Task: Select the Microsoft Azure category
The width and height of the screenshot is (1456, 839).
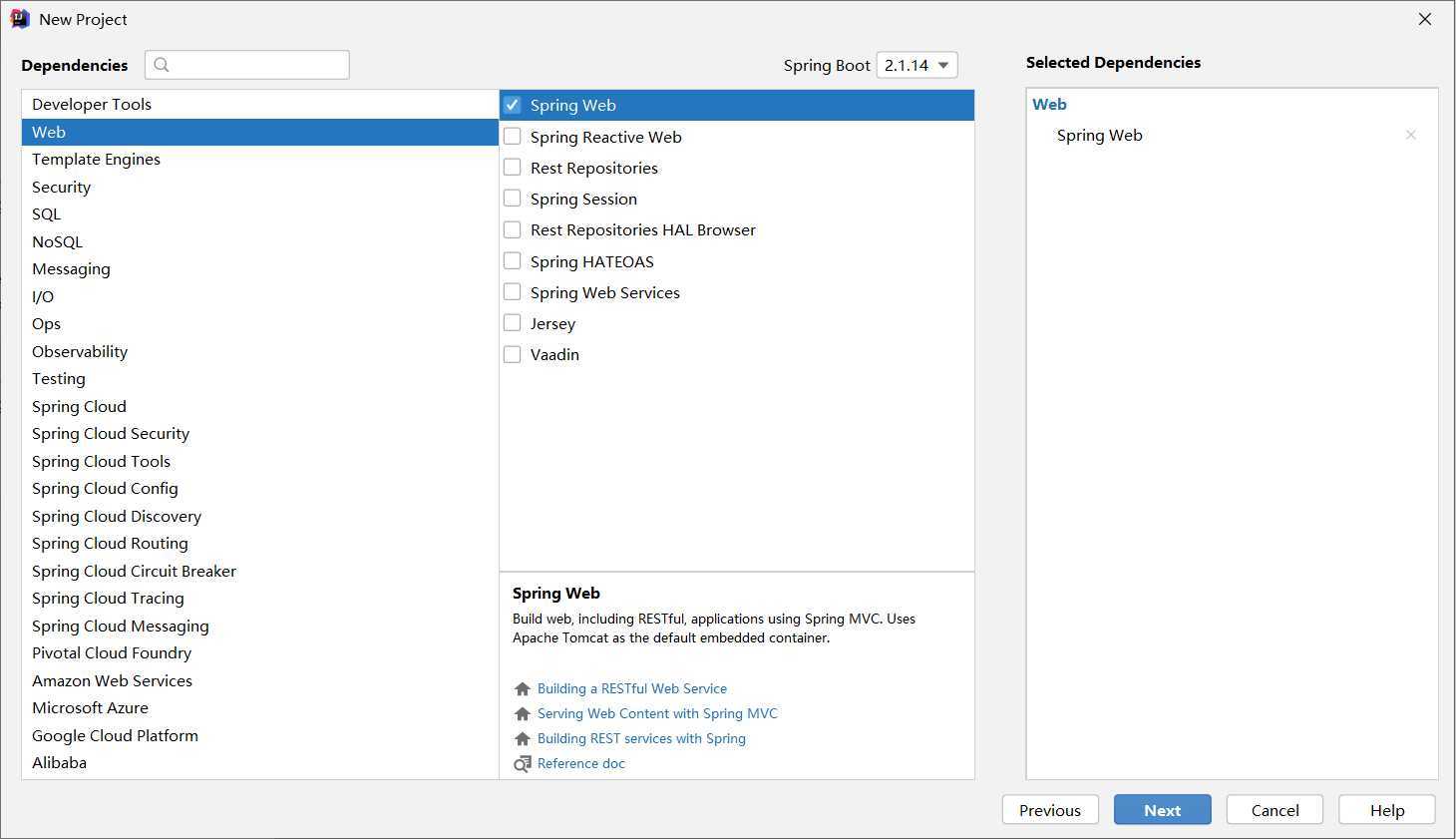Action: pyautogui.click(x=259, y=707)
